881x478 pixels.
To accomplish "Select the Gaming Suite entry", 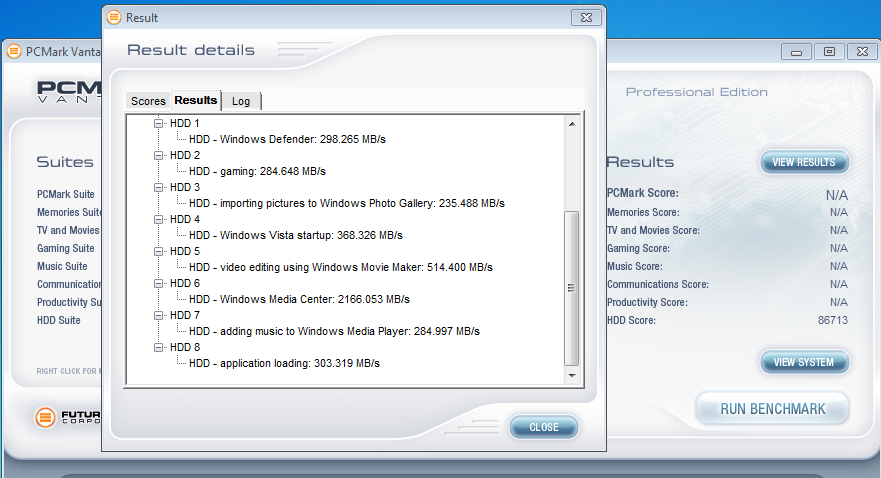I will [66, 248].
